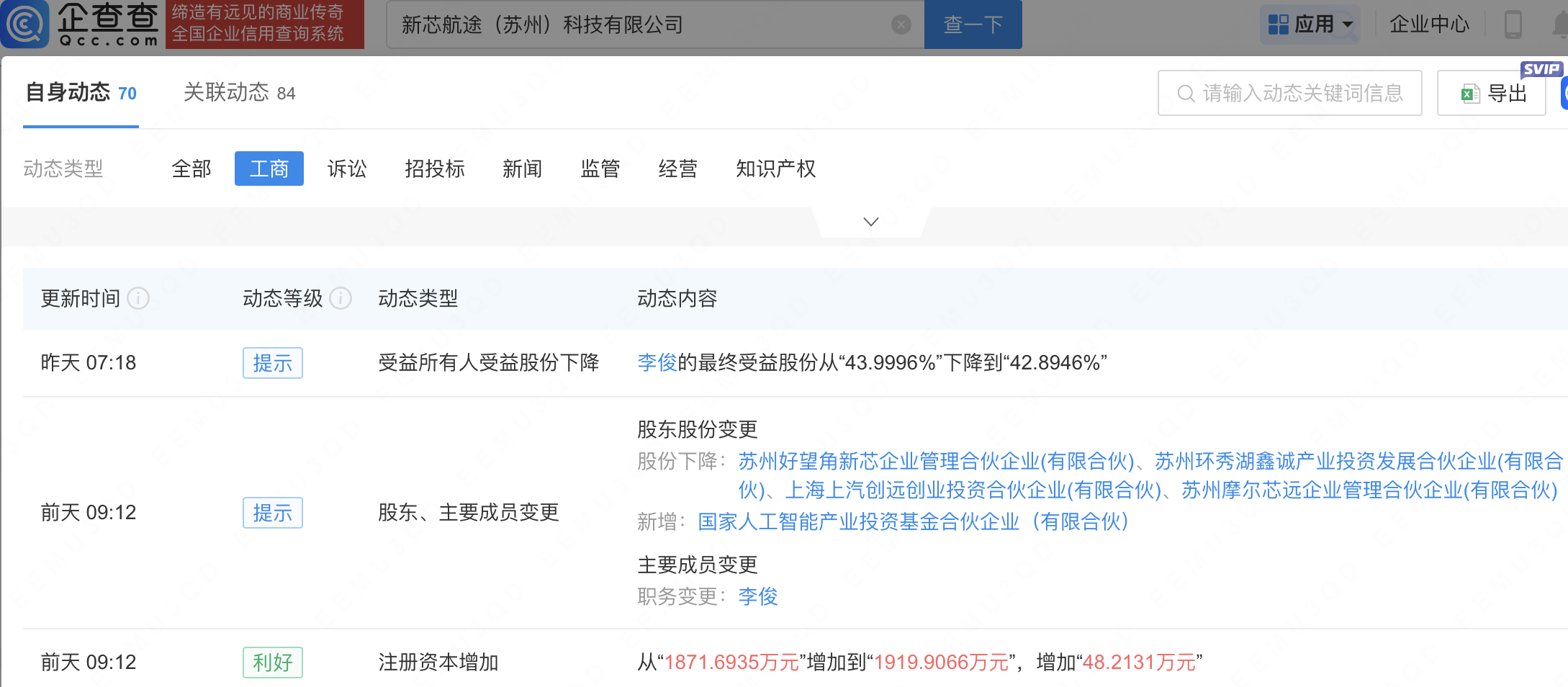1568x687 pixels.
Task: Click the info icon beside 动态等级
Action: 341,298
